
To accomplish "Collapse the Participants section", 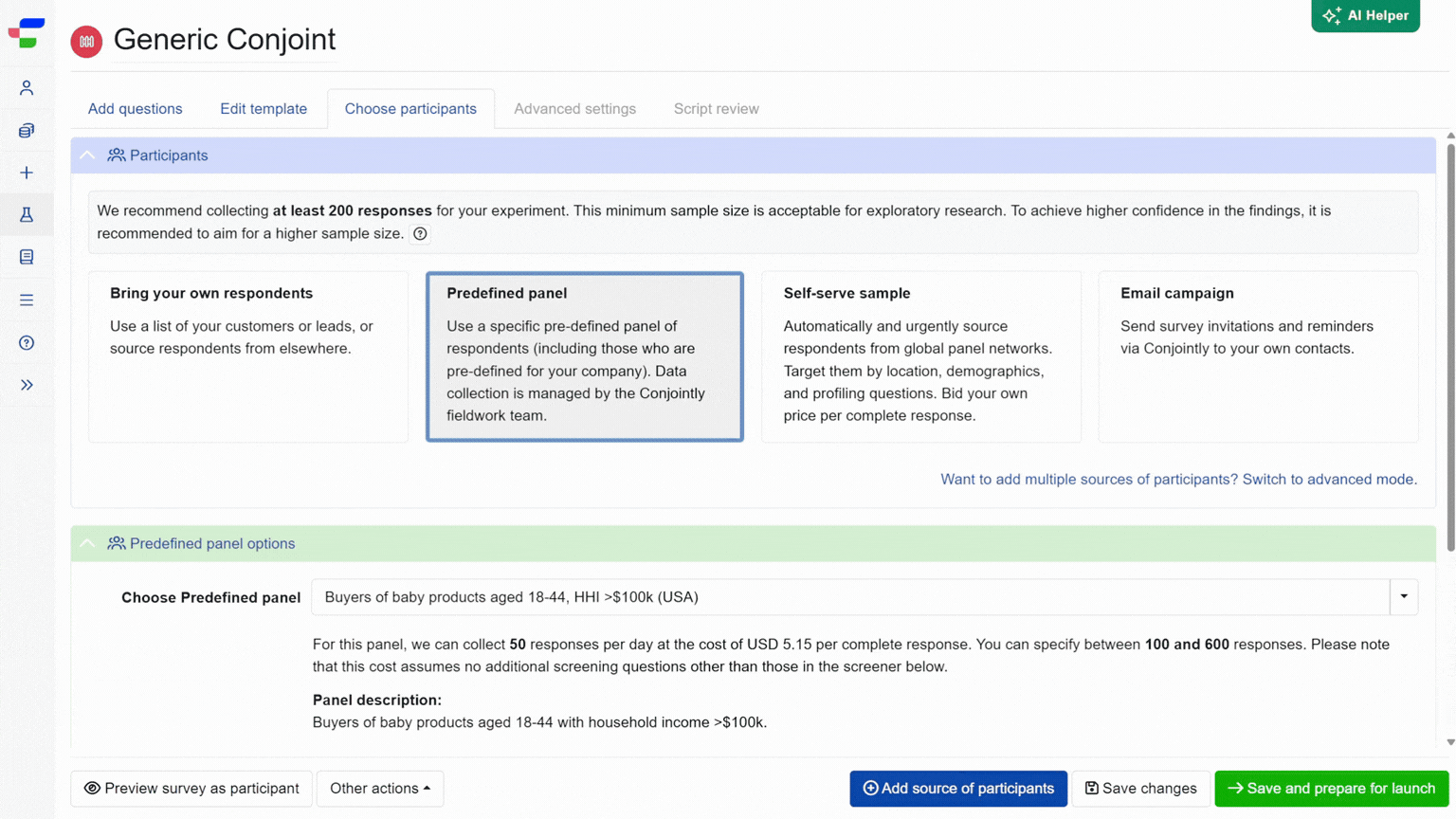I will coord(87,155).
